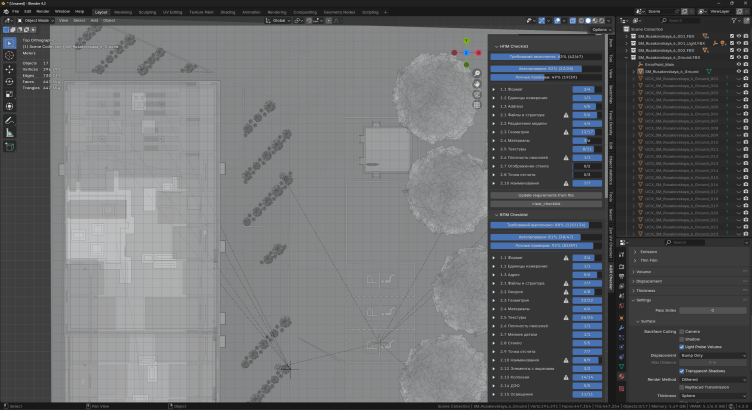This screenshot has width=752, height=410.
Task: Open the Render menu
Action: (x=44, y=12)
